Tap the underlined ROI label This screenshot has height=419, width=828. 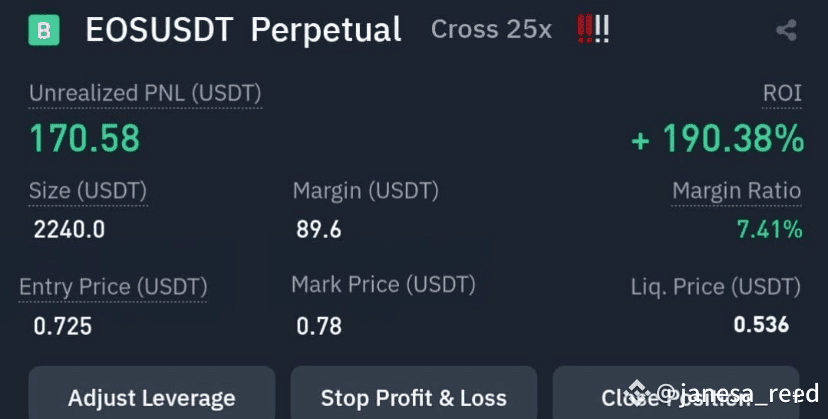click(x=782, y=94)
